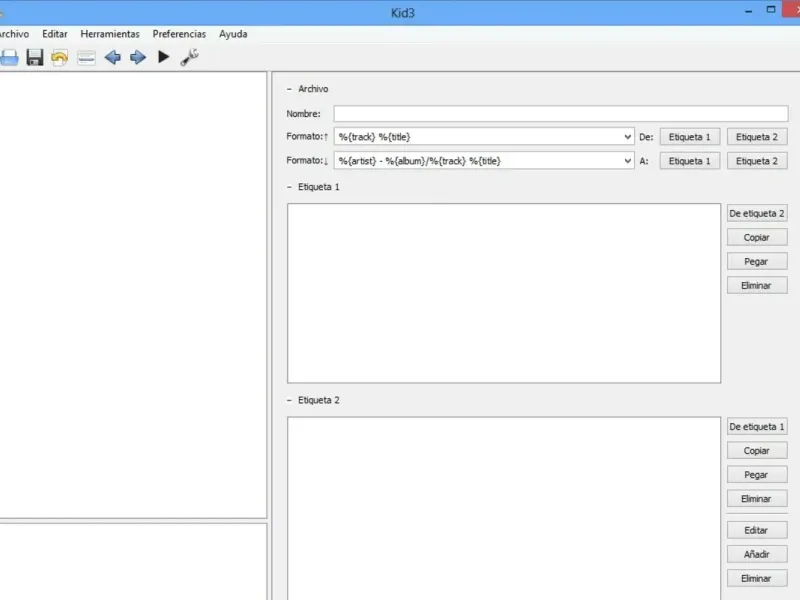Viewport: 800px width, 600px height.
Task: Open the Archivo menu
Action: click(14, 34)
